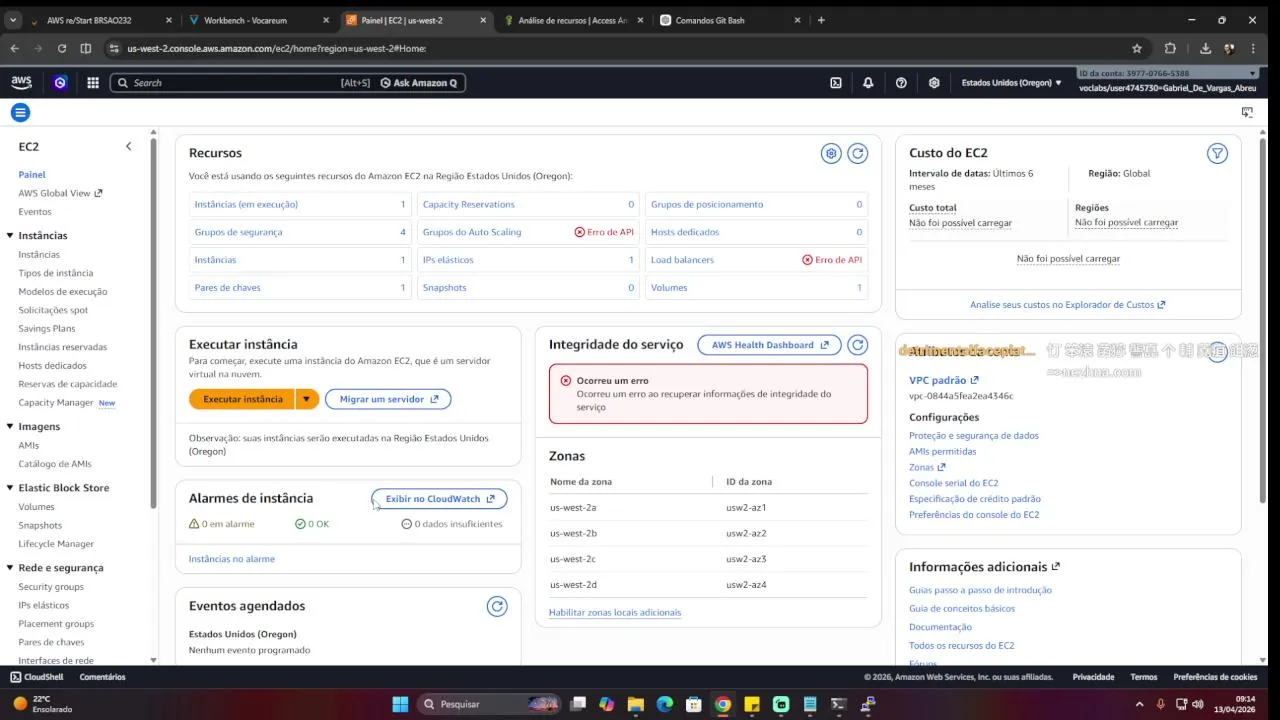Screen dimensions: 1280x720
Task: Refresh Integridade do serviço panel
Action: coord(857,345)
